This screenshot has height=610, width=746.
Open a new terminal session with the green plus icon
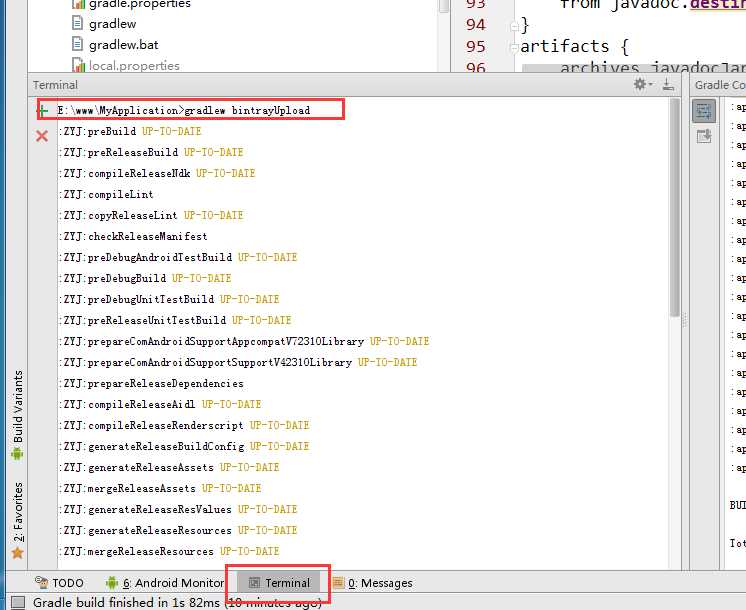point(42,110)
